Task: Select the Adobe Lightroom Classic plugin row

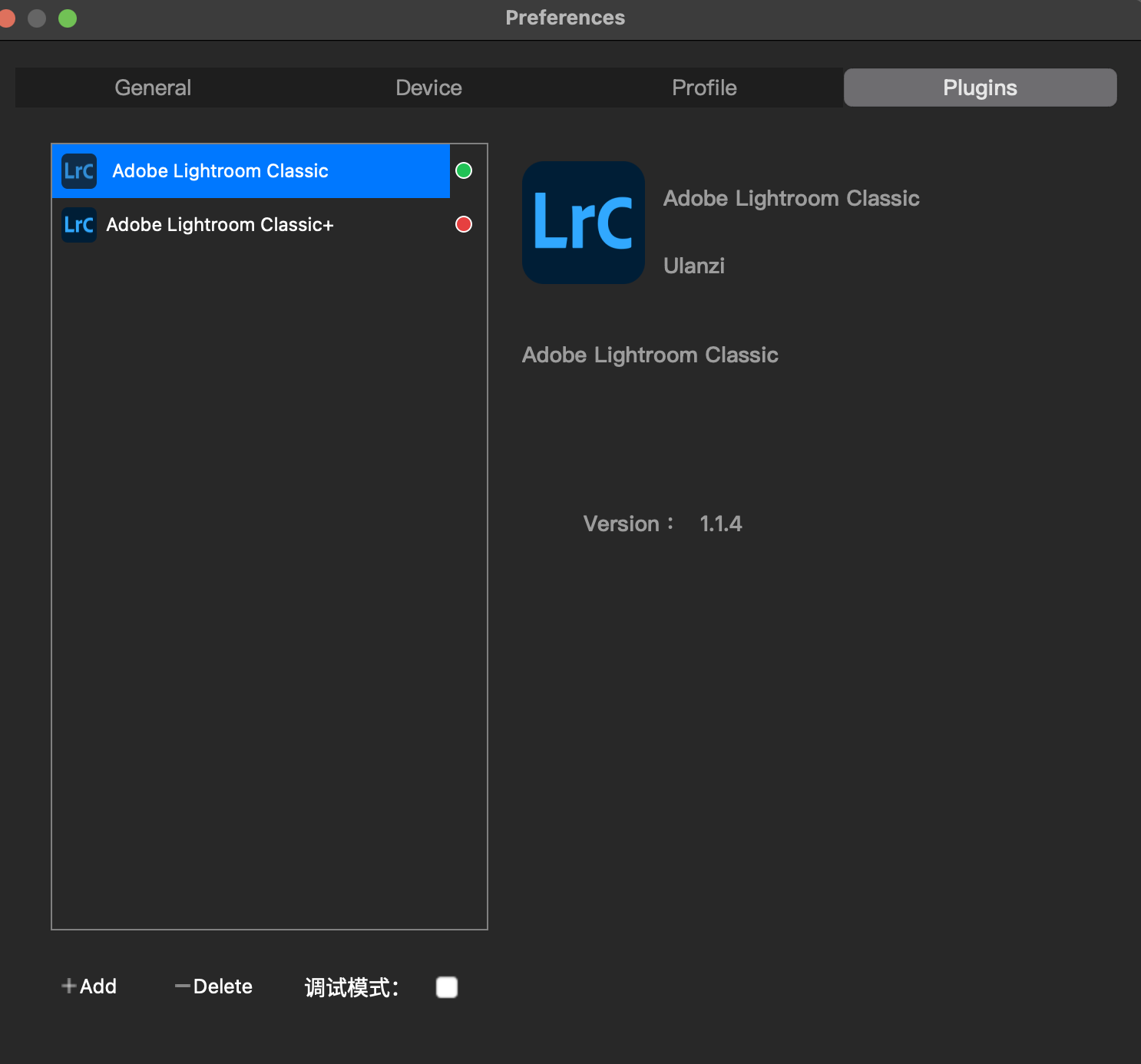Action: point(250,170)
